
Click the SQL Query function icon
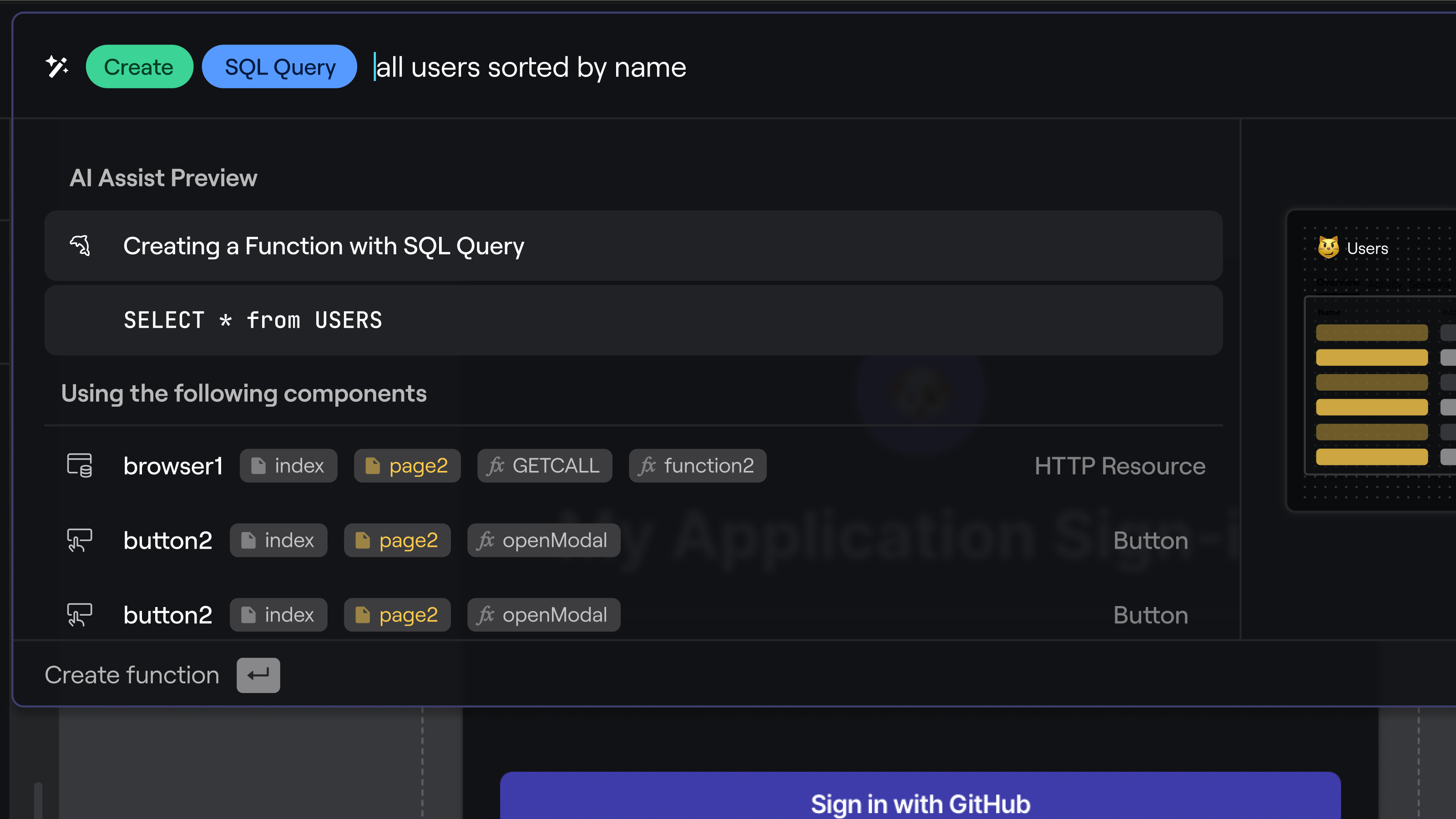[x=80, y=246]
